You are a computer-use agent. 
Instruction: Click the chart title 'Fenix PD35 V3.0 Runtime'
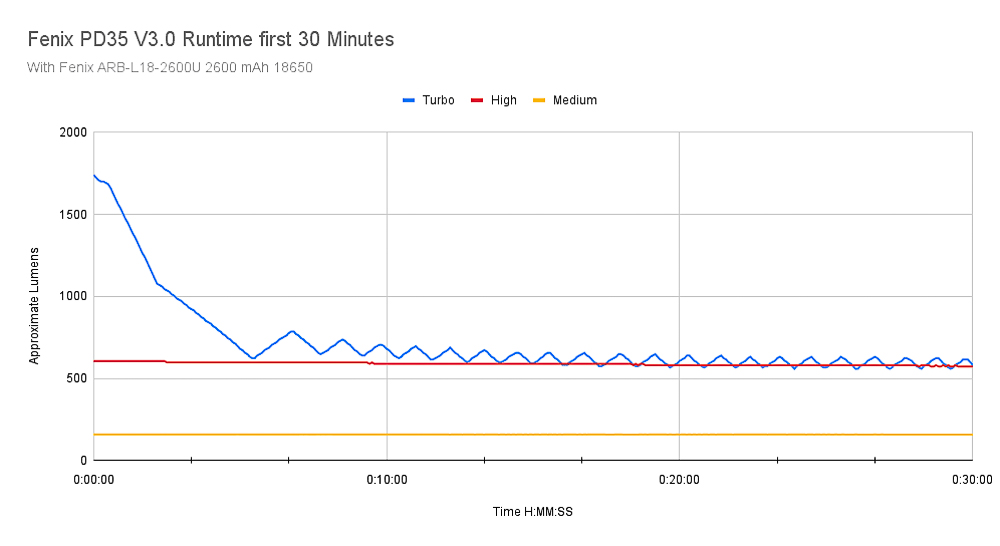coord(212,40)
